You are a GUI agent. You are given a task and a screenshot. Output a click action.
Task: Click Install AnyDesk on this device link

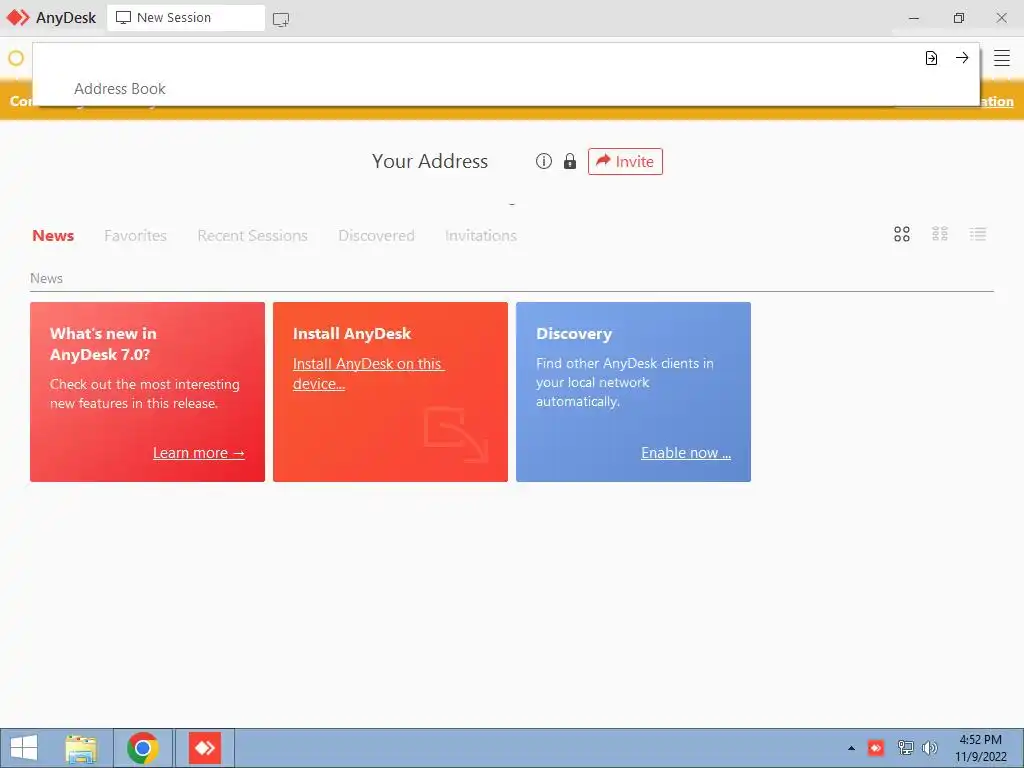[x=368, y=374]
